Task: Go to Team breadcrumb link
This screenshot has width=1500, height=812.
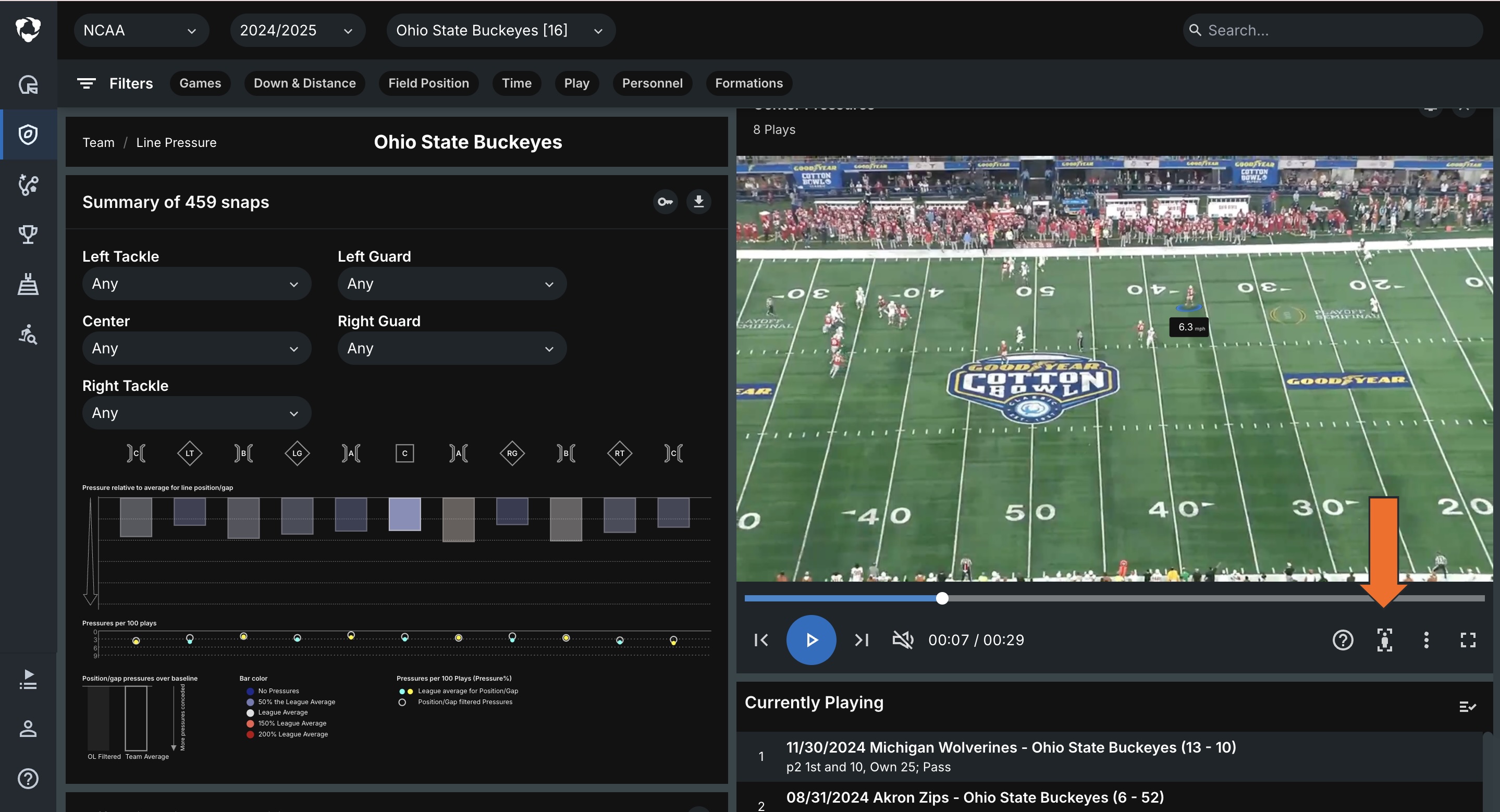Action: [99, 143]
